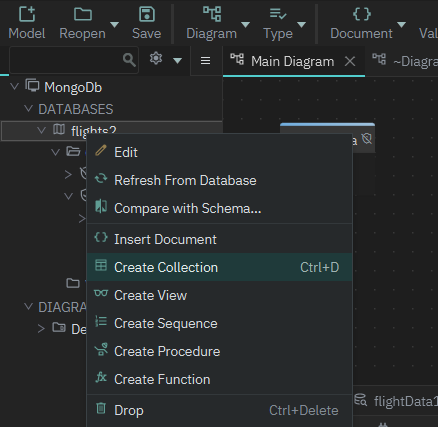Image resolution: width=438 pixels, height=427 pixels.
Task: Click the flightData1 collection search icon
Action: click(x=360, y=400)
